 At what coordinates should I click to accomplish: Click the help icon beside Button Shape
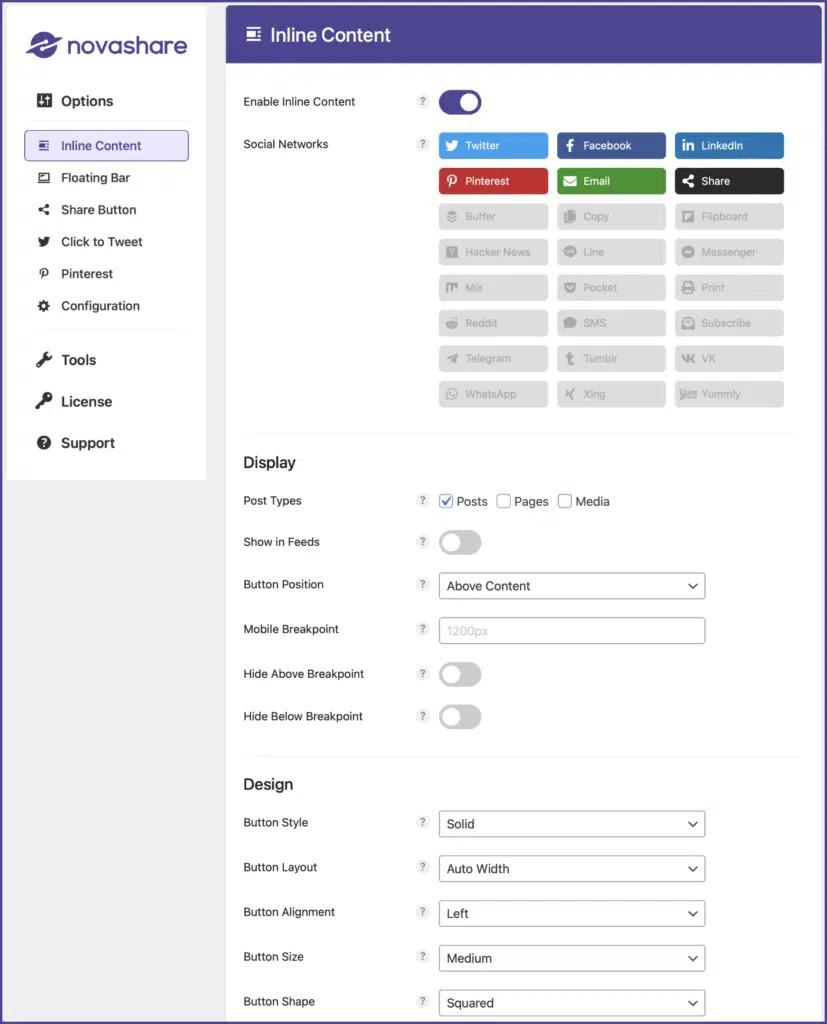coord(422,1002)
